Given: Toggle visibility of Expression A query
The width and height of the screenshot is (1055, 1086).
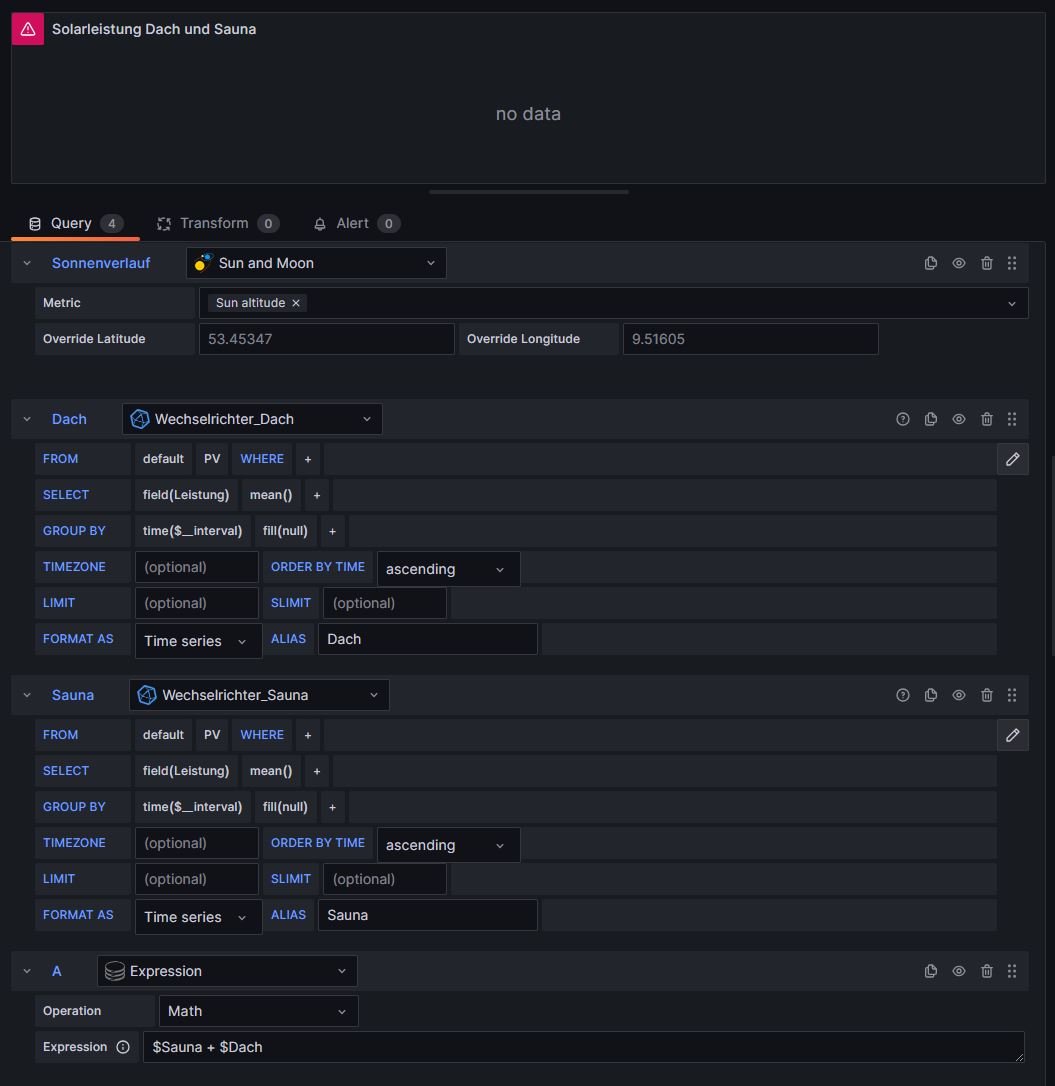Looking at the screenshot, I should tap(958, 971).
